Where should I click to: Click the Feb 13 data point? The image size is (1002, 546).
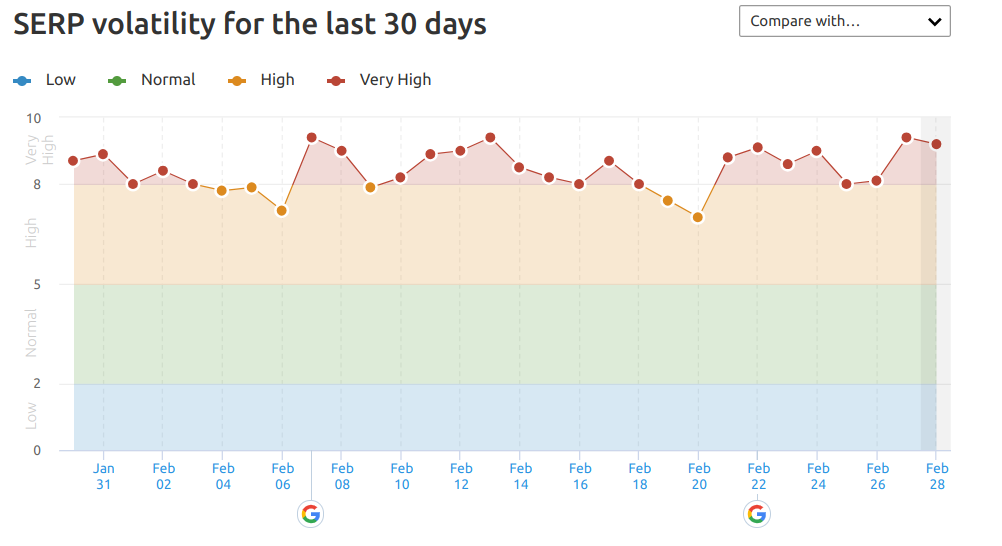pos(490,138)
